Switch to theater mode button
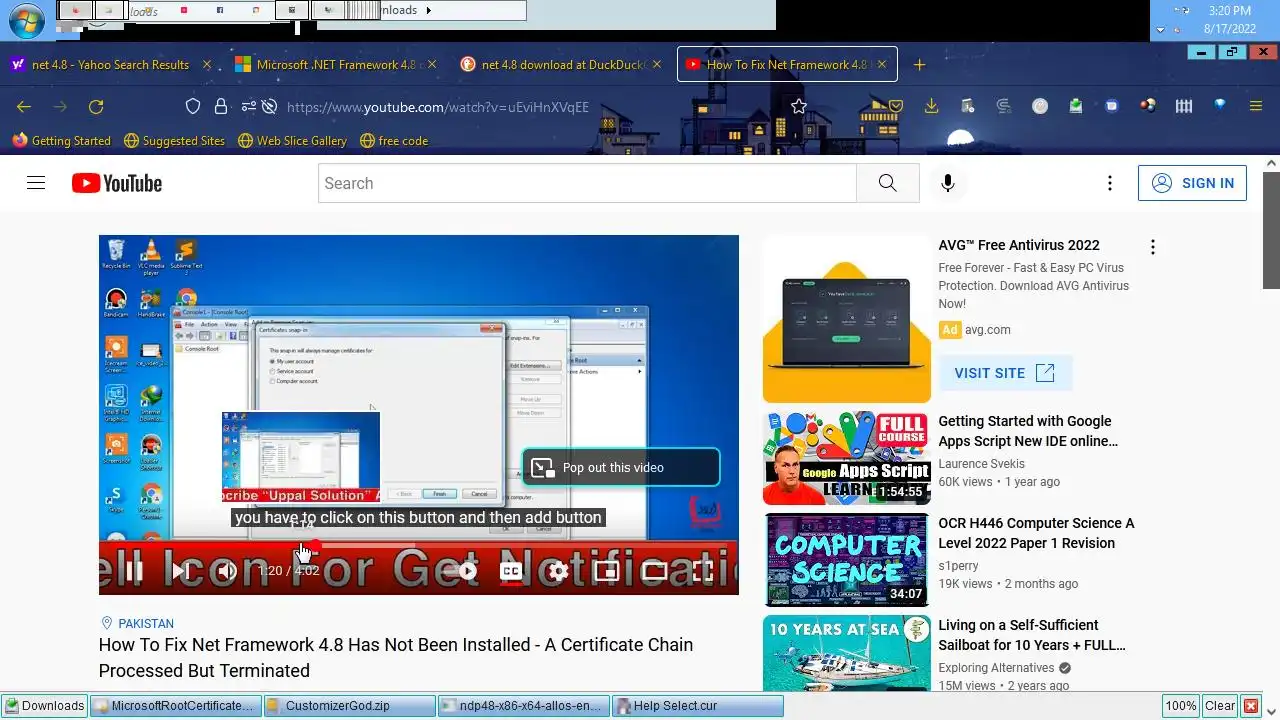Screen dimensions: 1280x720 (654, 571)
